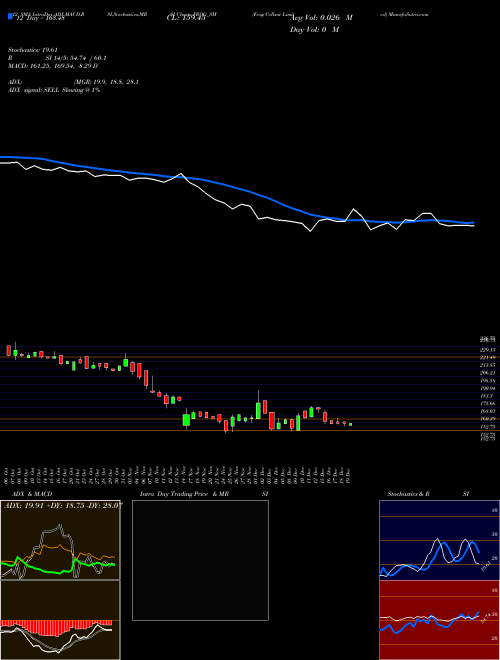Screen dimensions: 500x660
Task: Click the 'Avg Vol: 0.026 M' label
Action: (321, 18)
